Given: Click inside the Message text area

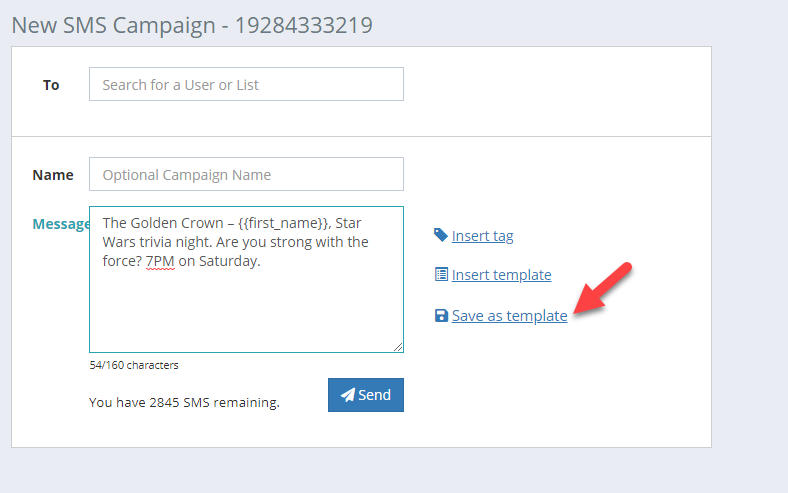Looking at the screenshot, I should pyautogui.click(x=246, y=279).
